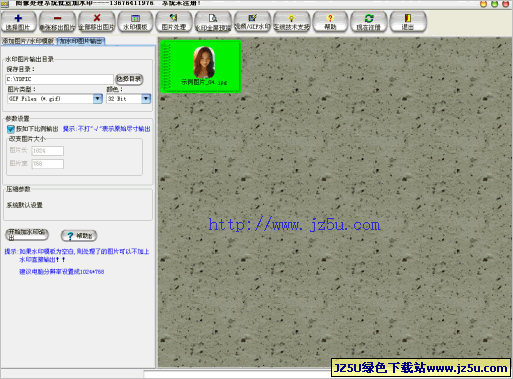
Task: Click the 选择目录 browse directory button
Action: click(129, 79)
